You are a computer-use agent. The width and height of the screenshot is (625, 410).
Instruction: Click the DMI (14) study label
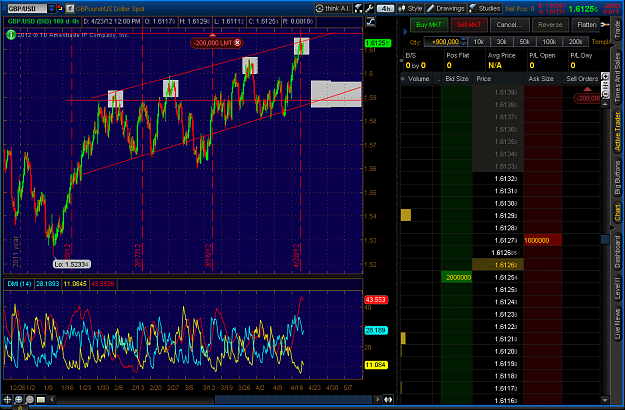pyautogui.click(x=19, y=284)
